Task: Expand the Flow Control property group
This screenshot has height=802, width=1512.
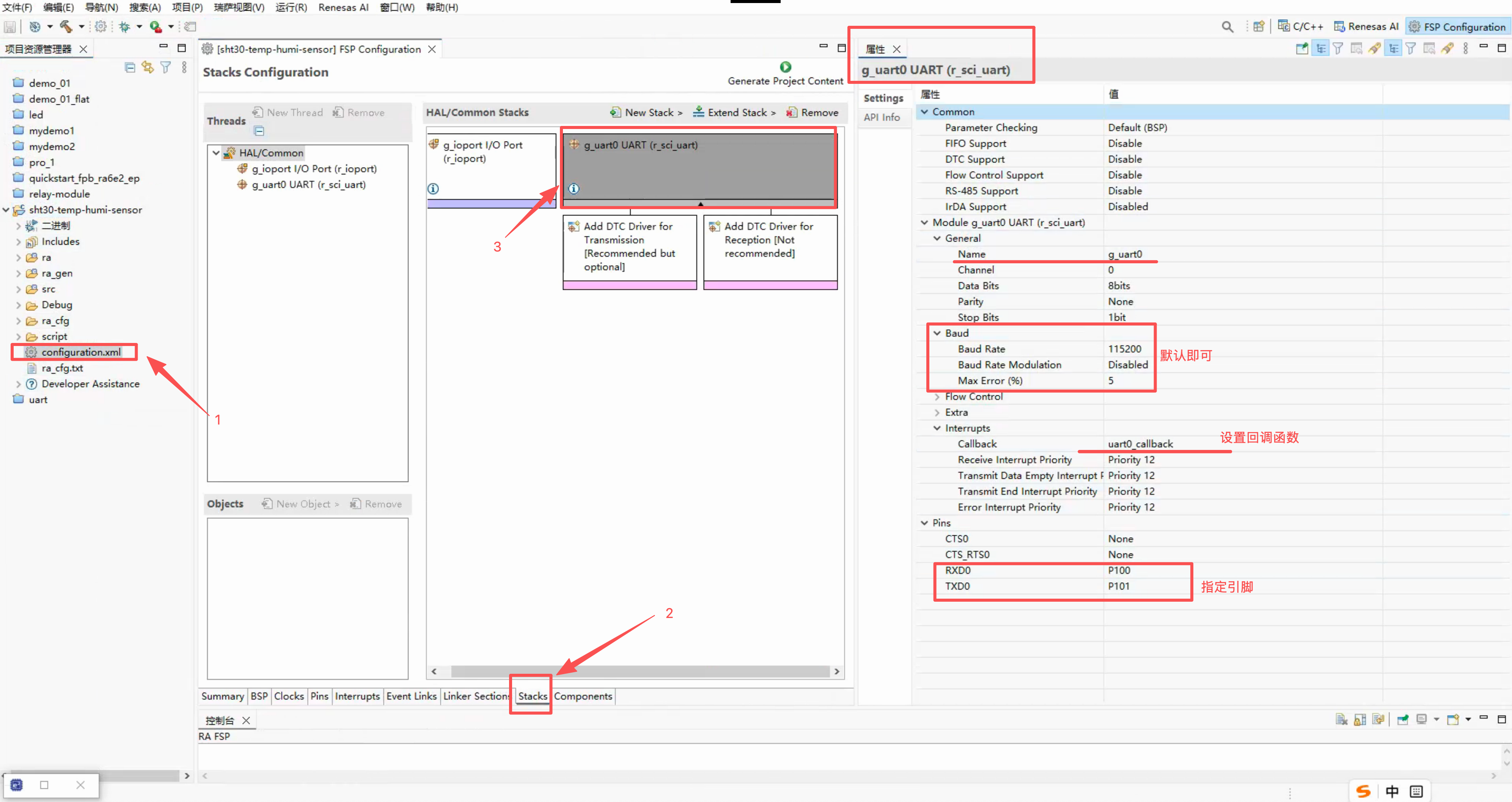Action: pyautogui.click(x=937, y=397)
